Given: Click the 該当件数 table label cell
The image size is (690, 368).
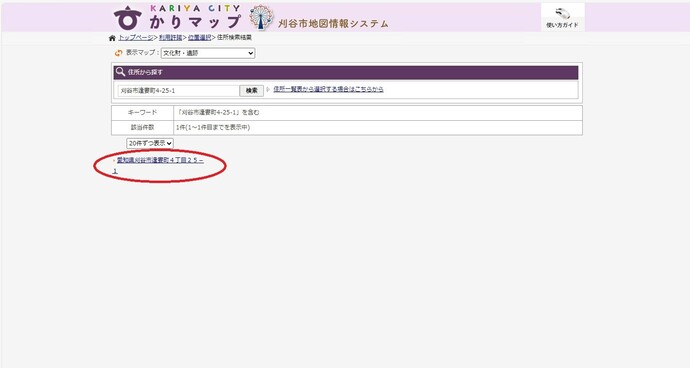Looking at the screenshot, I should point(143,127).
